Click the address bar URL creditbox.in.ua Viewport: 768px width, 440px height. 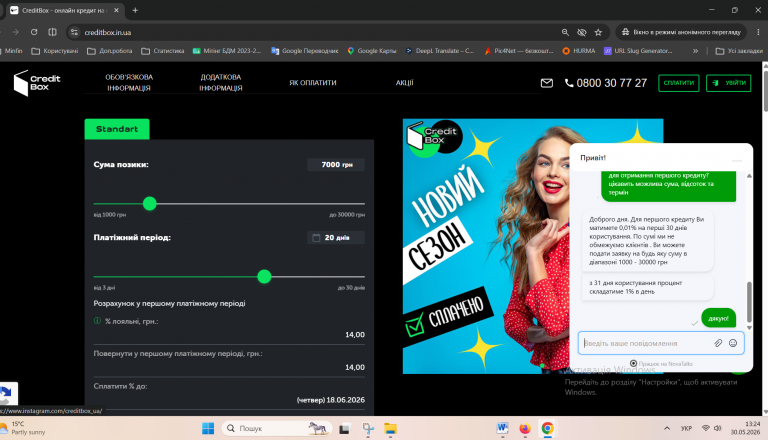(107, 32)
